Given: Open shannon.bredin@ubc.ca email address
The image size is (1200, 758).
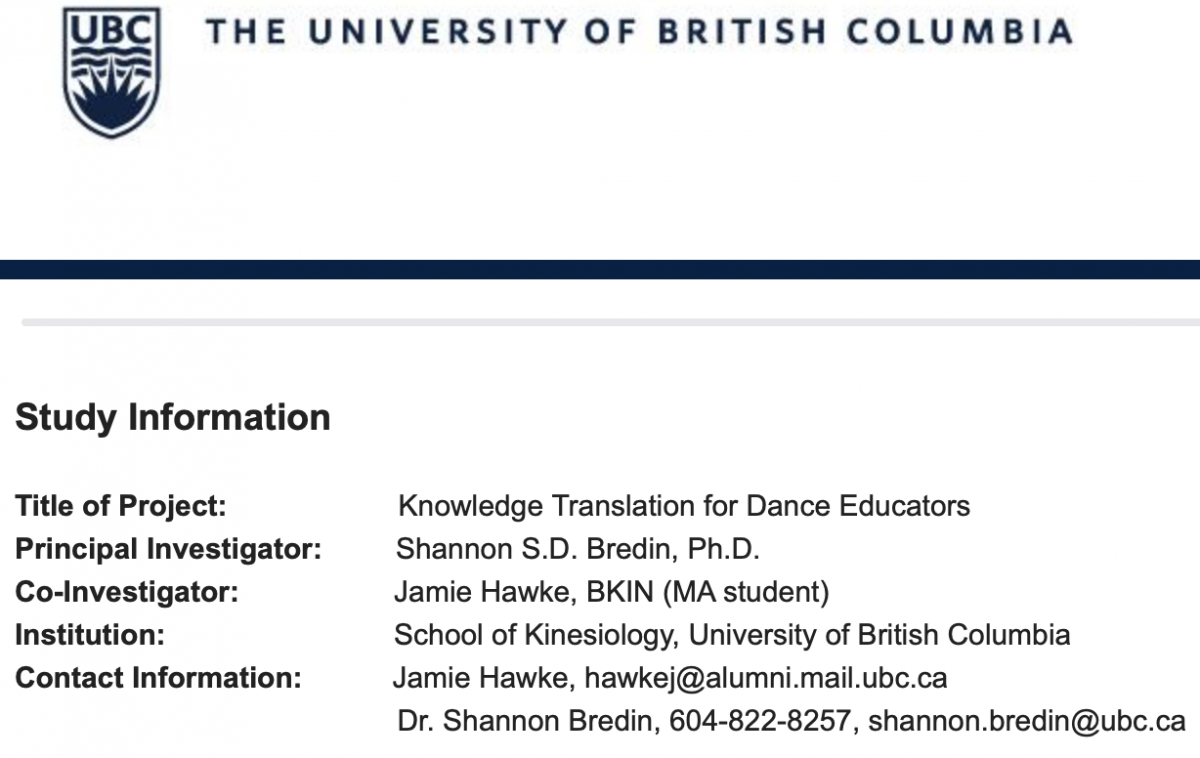Looking at the screenshot, I should click(1027, 721).
